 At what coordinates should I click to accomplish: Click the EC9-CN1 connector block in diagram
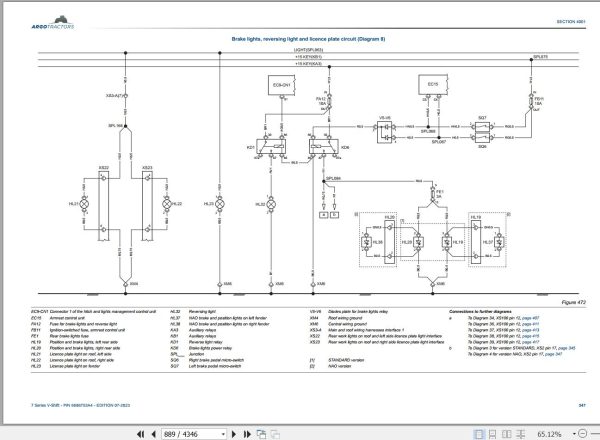pyautogui.click(x=282, y=85)
